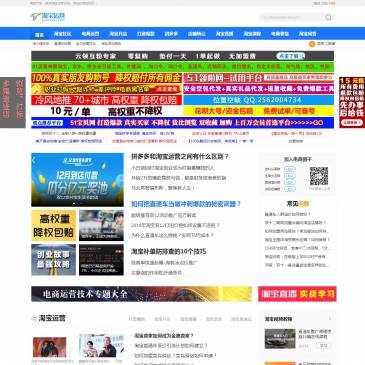The height and width of the screenshot is (365, 365).
Task: Open 12月到店付款 瓜分亿元奖池 carousel slide
Action: [x=77, y=180]
